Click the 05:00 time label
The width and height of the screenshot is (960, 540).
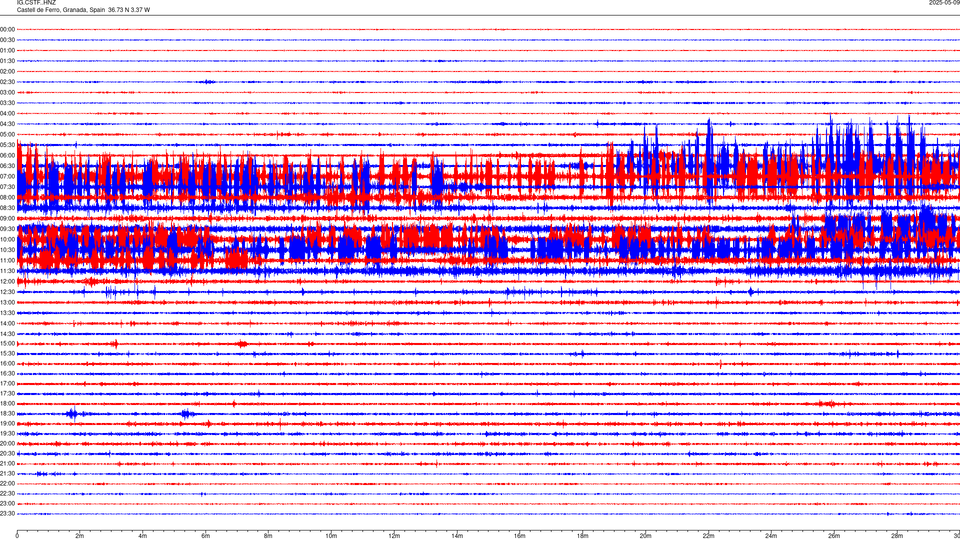(7, 134)
